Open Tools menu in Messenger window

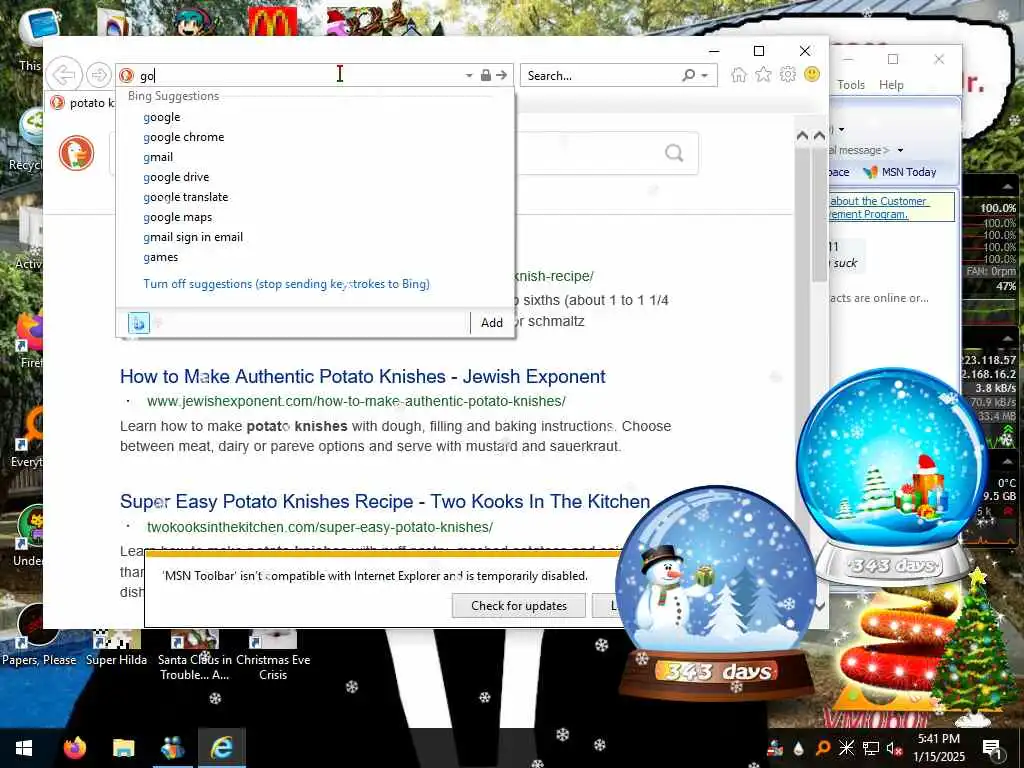click(x=850, y=85)
